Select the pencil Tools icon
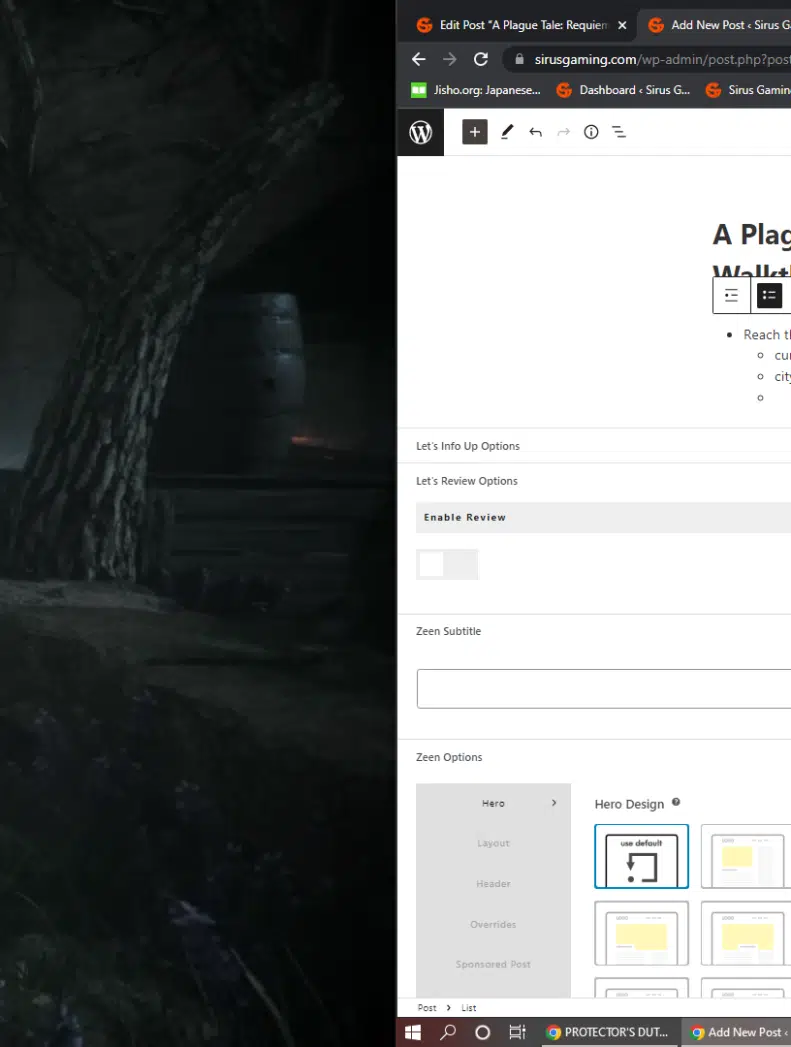This screenshot has width=791, height=1047. pos(507,132)
